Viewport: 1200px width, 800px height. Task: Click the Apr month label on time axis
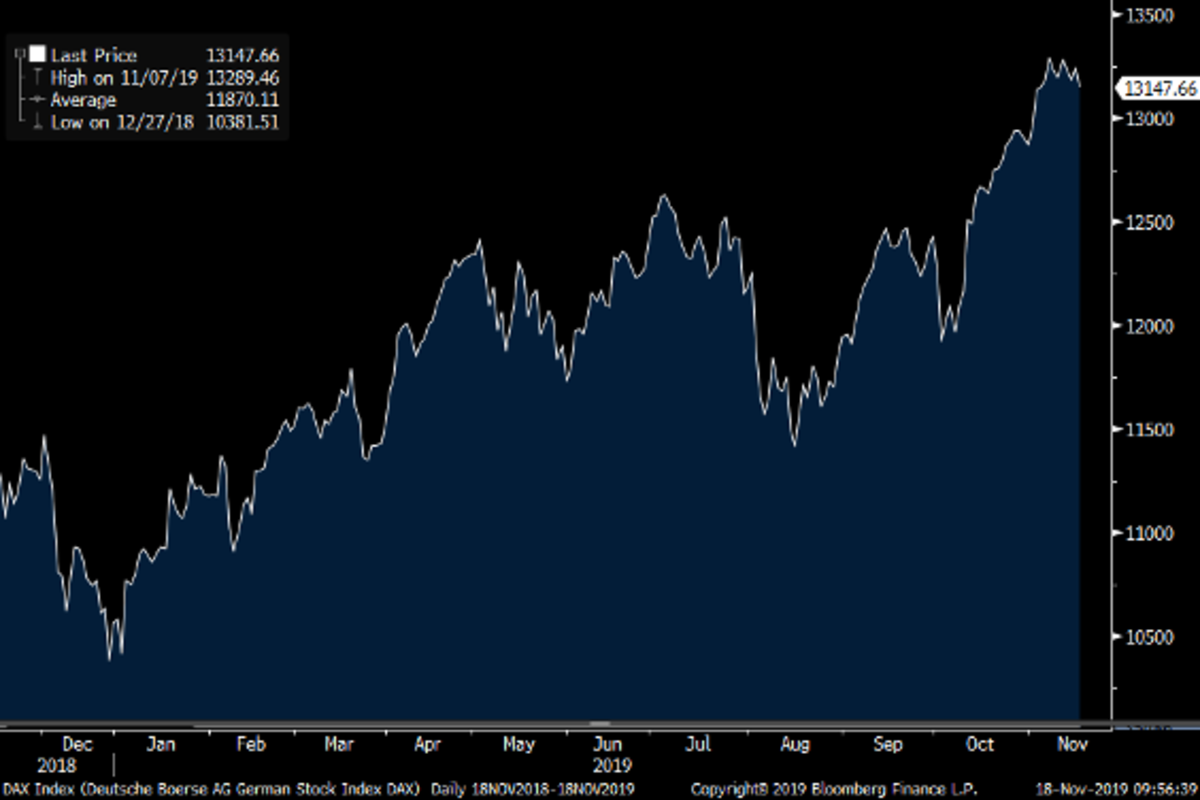tap(428, 745)
